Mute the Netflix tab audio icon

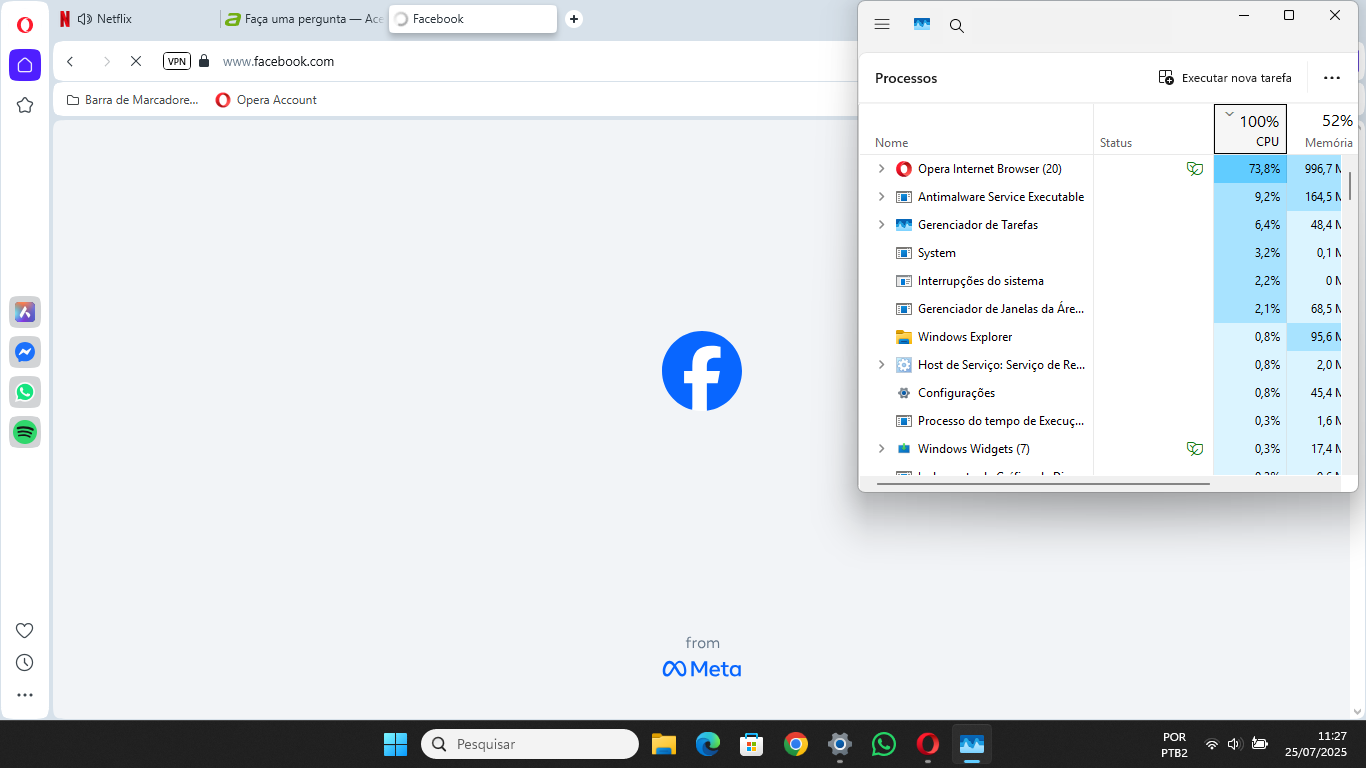click(84, 19)
